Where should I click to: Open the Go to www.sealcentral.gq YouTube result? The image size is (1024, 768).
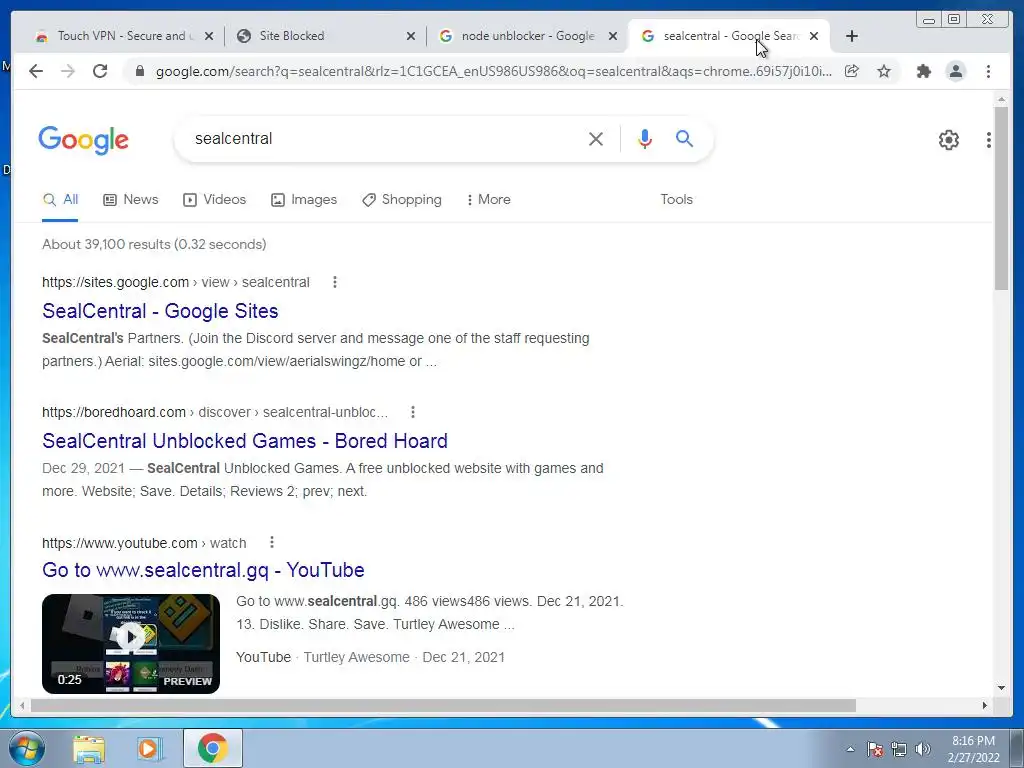(203, 570)
